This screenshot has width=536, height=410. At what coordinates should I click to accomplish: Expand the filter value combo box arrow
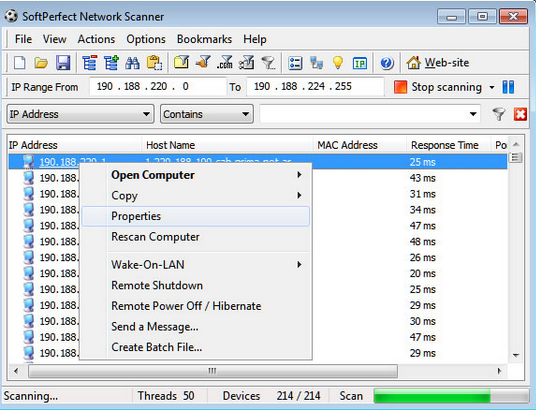click(473, 114)
